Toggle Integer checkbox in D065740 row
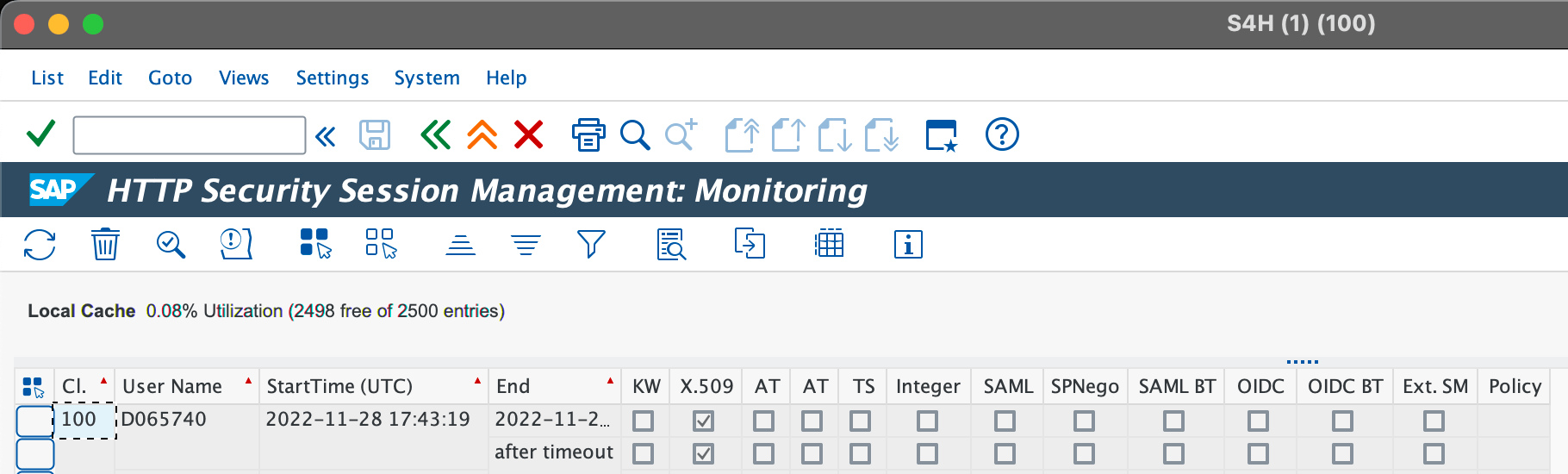 coord(928,421)
